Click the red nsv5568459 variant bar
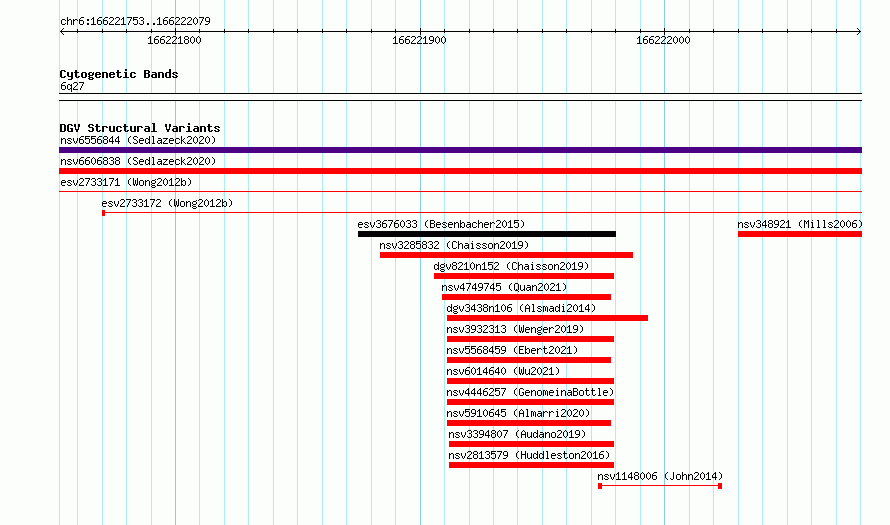 (529, 360)
